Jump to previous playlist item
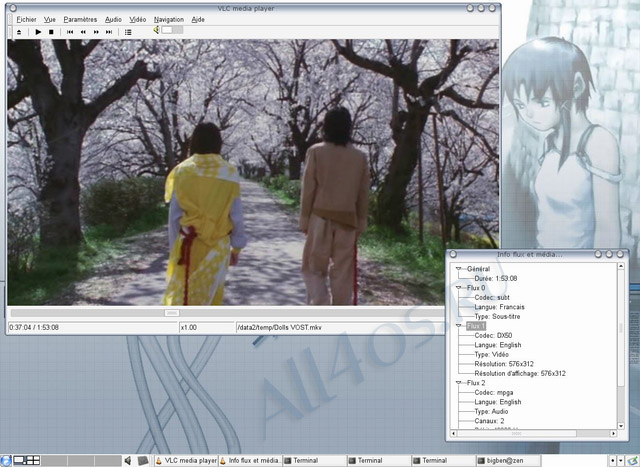Screen dimensions: 640x467 (x=70, y=32)
